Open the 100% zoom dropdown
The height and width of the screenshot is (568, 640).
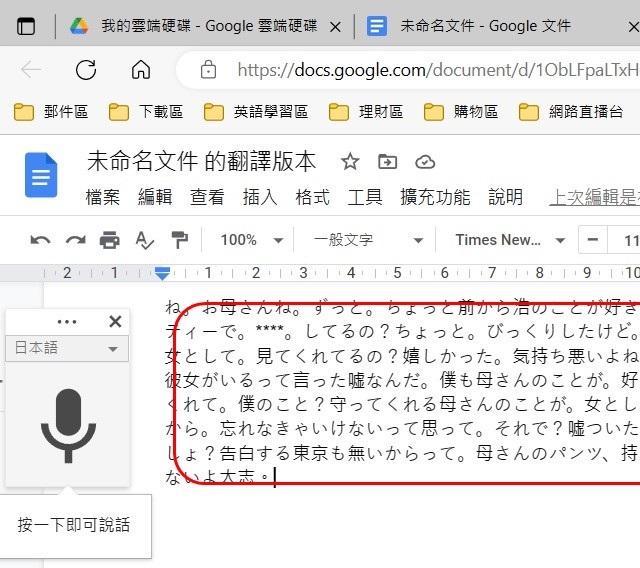(247, 240)
